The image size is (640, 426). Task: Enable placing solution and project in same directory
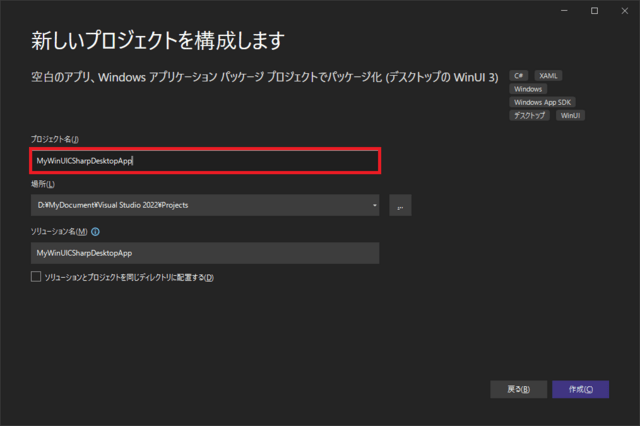(36, 277)
